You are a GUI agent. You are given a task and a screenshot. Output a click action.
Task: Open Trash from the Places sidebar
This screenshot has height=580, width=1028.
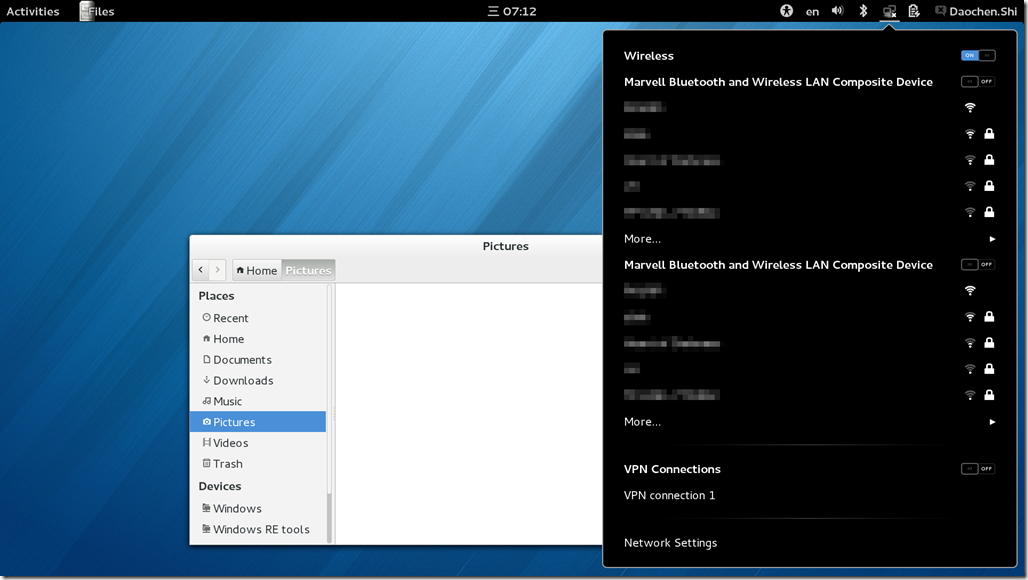(227, 463)
